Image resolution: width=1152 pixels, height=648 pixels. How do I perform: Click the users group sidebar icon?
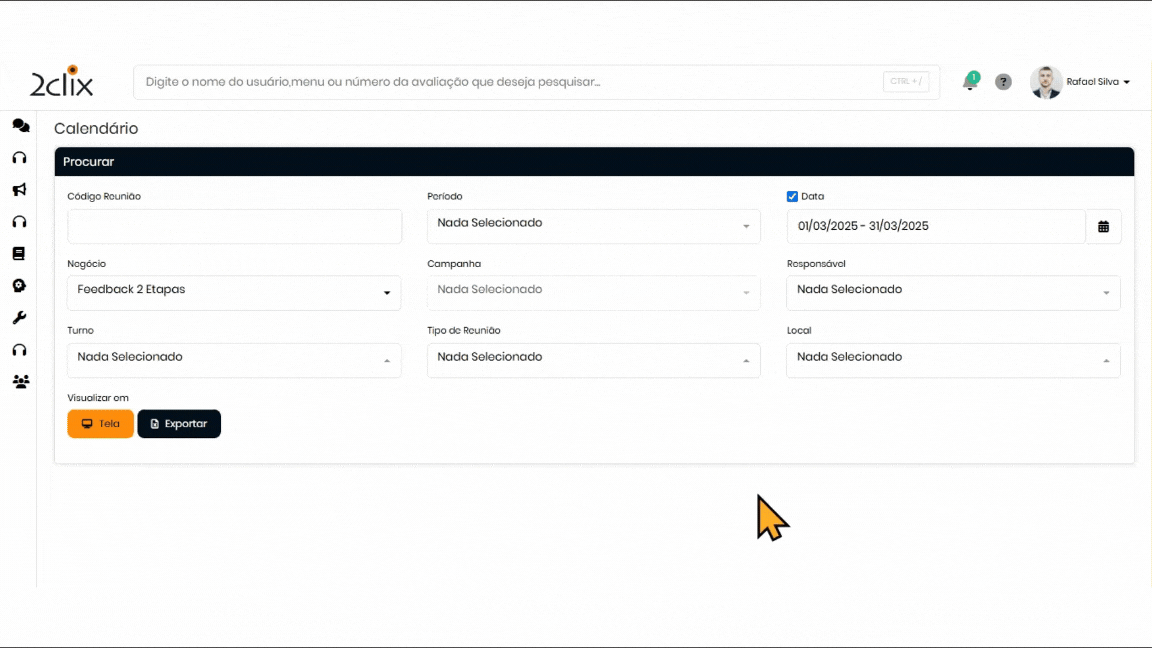[20, 382]
